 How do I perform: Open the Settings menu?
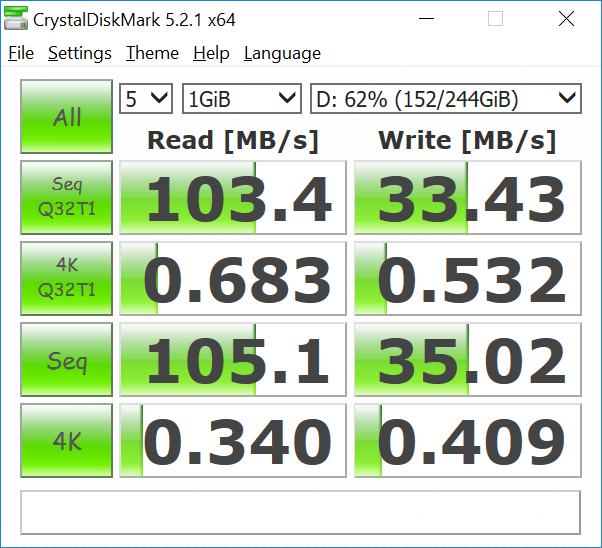(x=80, y=53)
